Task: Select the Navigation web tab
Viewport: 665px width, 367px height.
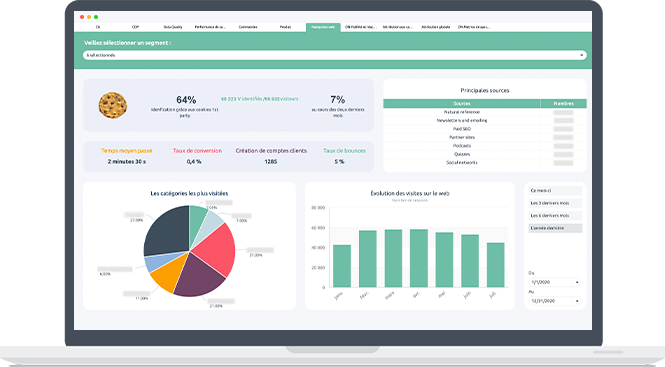Action: pyautogui.click(x=323, y=27)
